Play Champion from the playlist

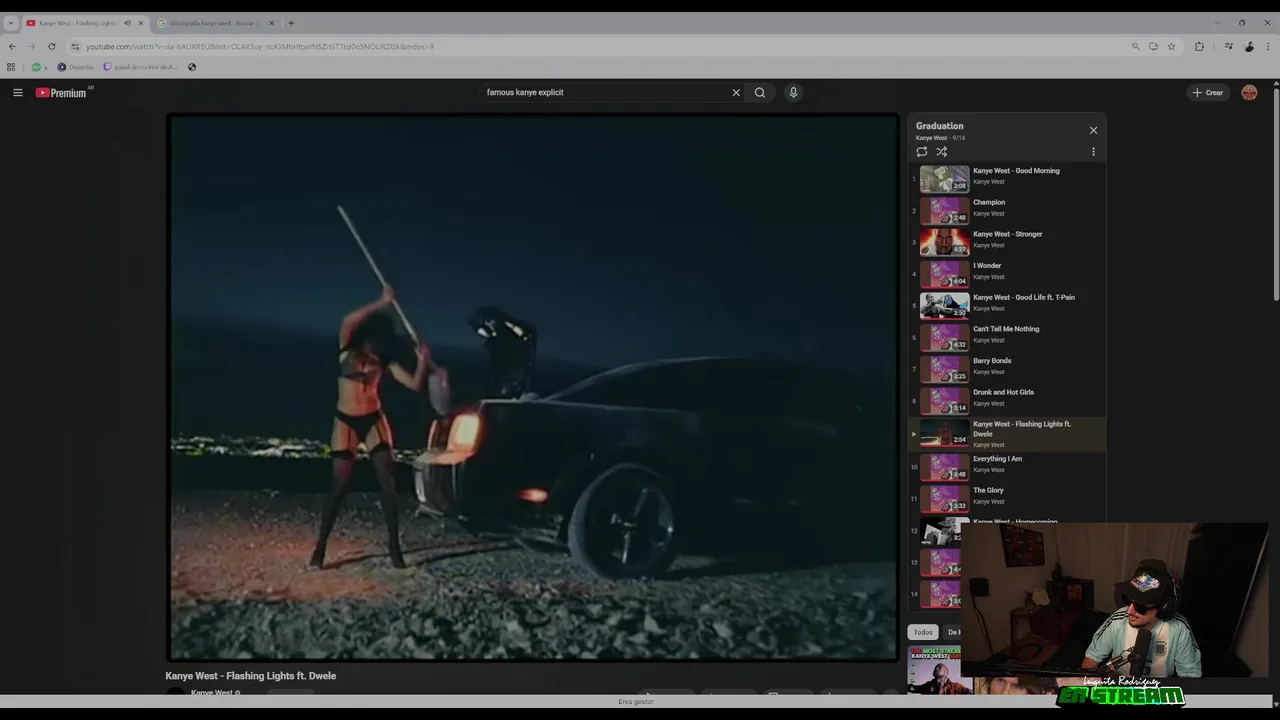pyautogui.click(x=1007, y=209)
